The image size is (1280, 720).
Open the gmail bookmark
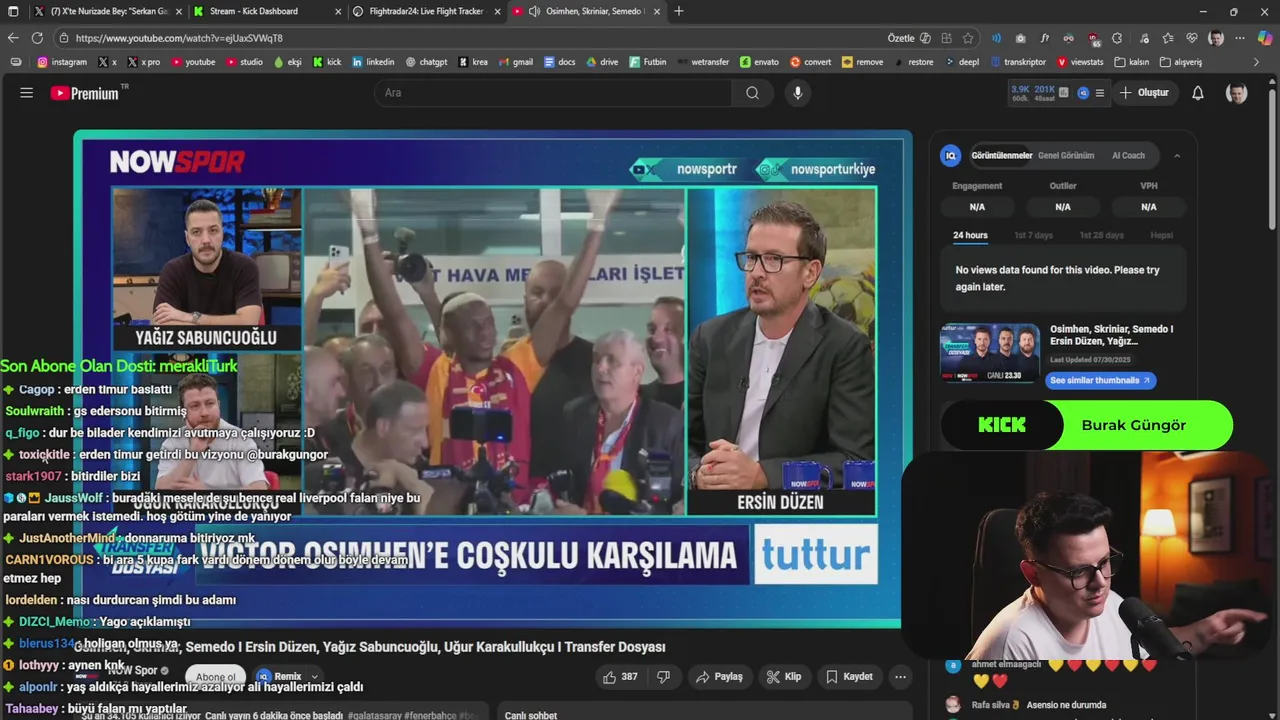(x=515, y=62)
